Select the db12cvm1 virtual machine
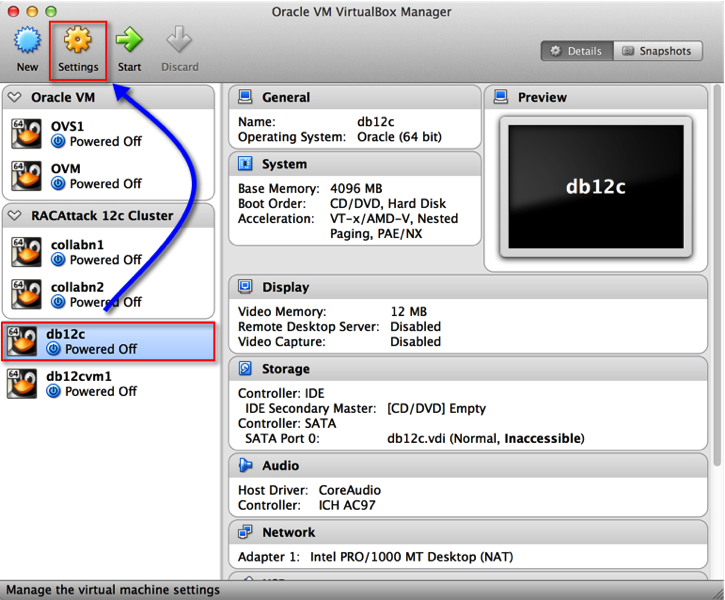This screenshot has height=600, width=725. 108,383
